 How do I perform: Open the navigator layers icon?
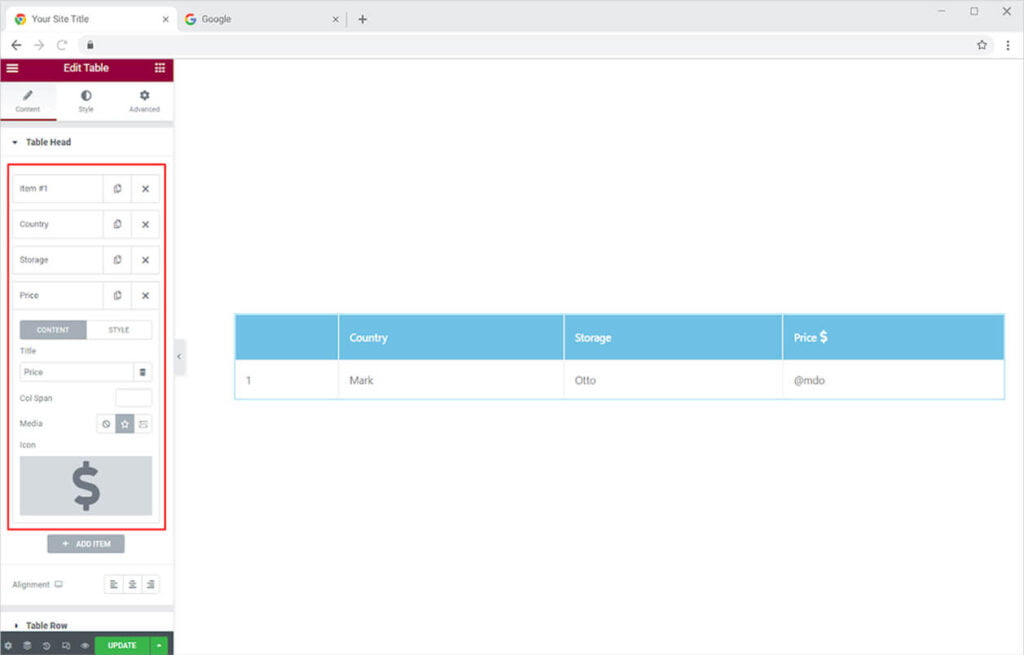(x=27, y=645)
